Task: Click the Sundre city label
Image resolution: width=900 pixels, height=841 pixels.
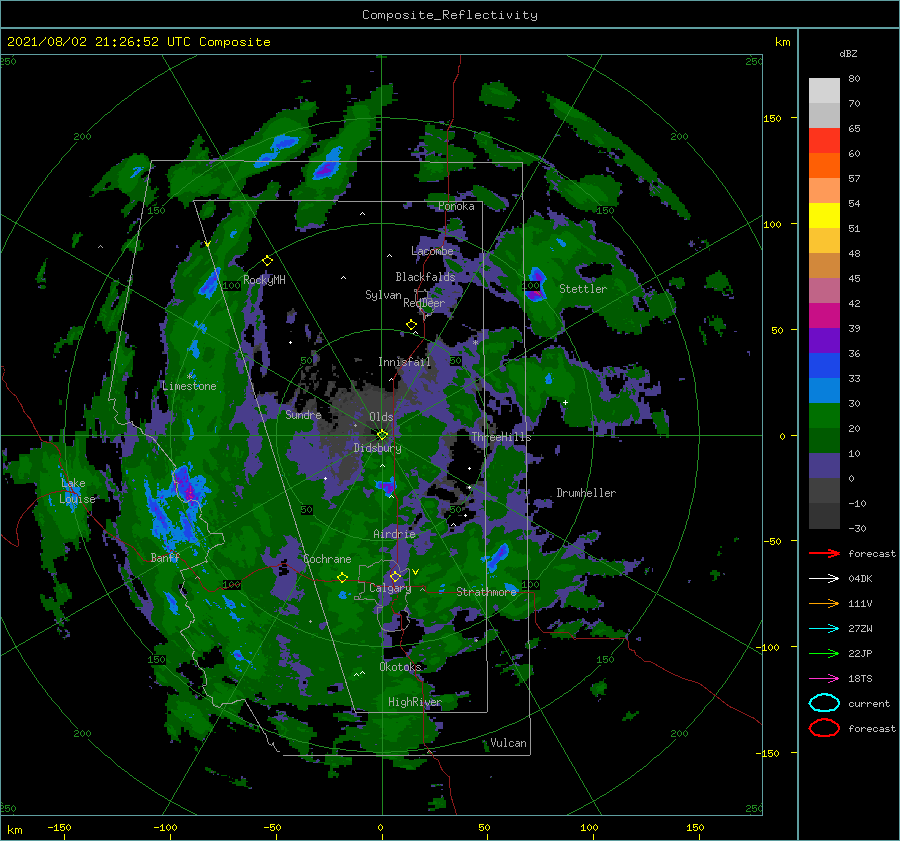Action: (303, 414)
